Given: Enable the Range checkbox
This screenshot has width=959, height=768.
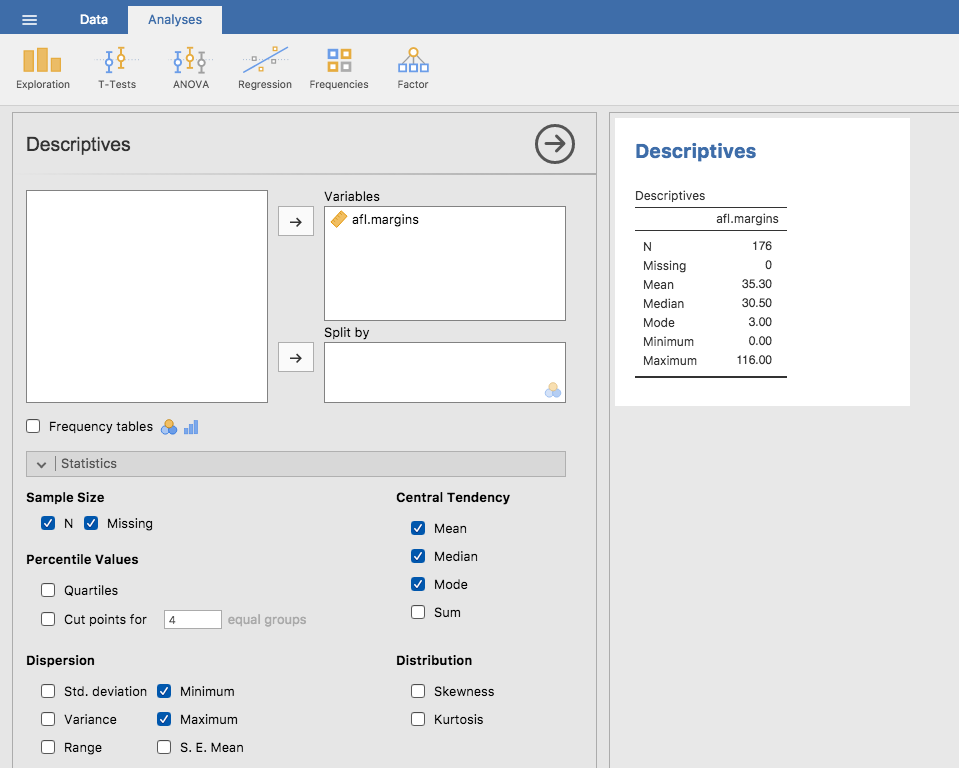Looking at the screenshot, I should point(48,747).
